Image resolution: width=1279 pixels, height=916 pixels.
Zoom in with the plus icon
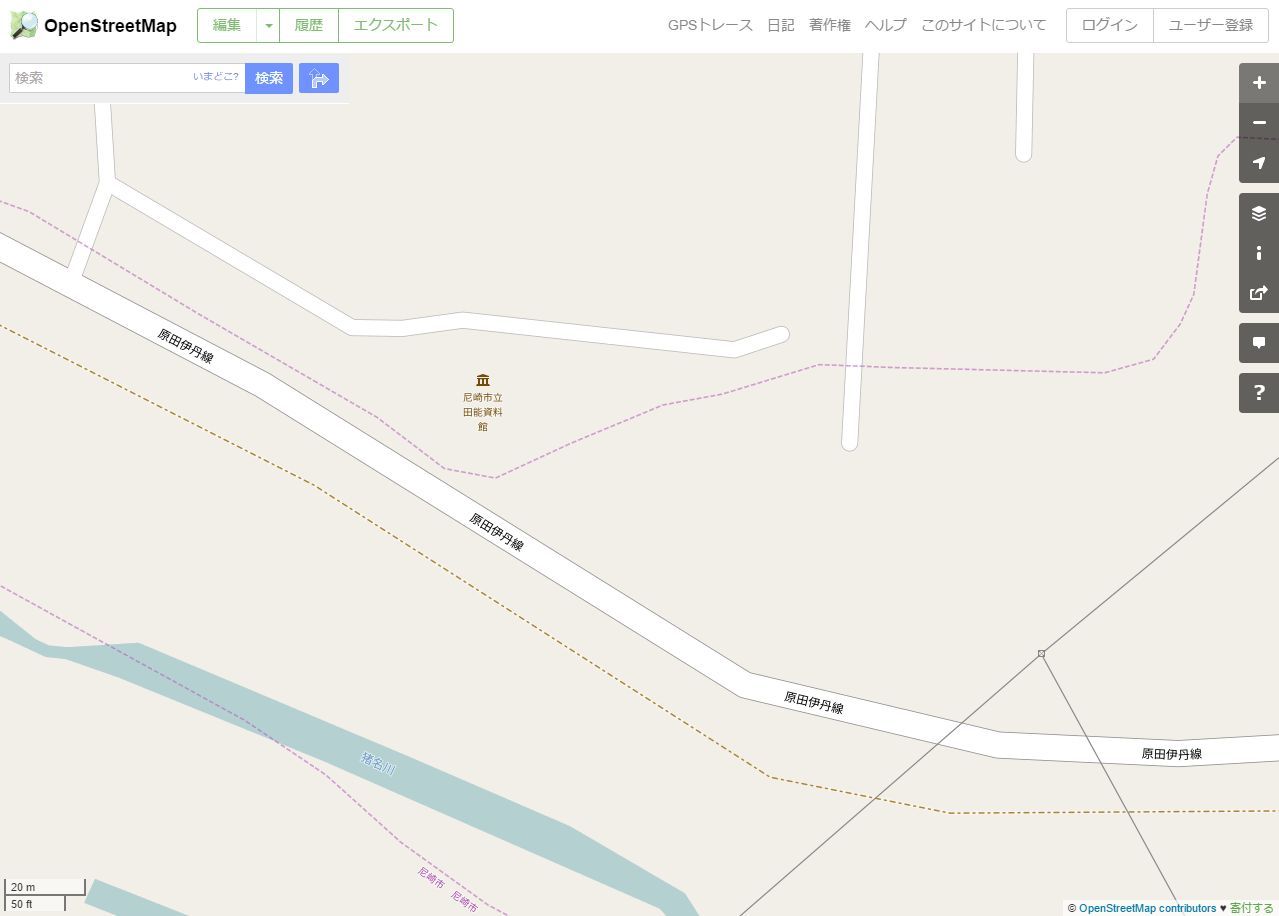click(x=1259, y=83)
